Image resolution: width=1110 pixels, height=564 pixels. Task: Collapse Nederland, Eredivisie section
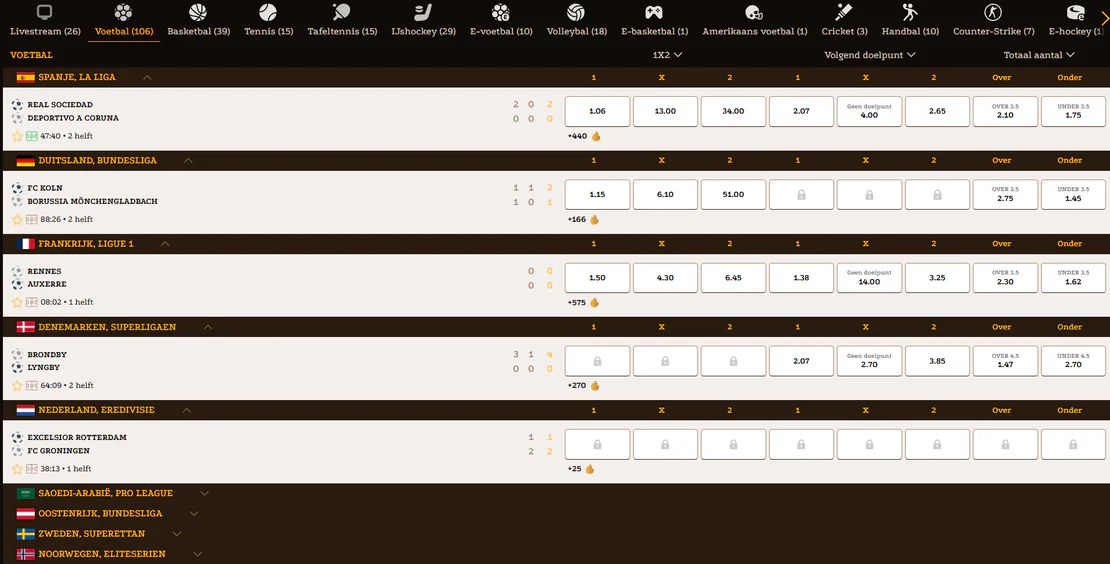187,410
